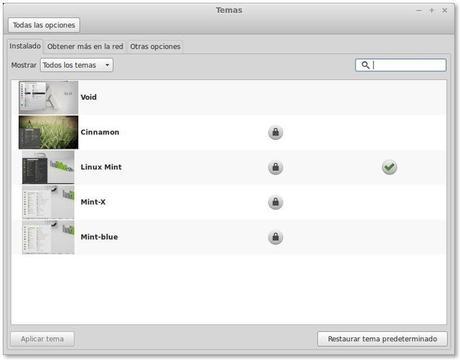This screenshot has width=460, height=360.
Task: Click the green checkmark on Linux Mint
Action: pyautogui.click(x=389, y=167)
